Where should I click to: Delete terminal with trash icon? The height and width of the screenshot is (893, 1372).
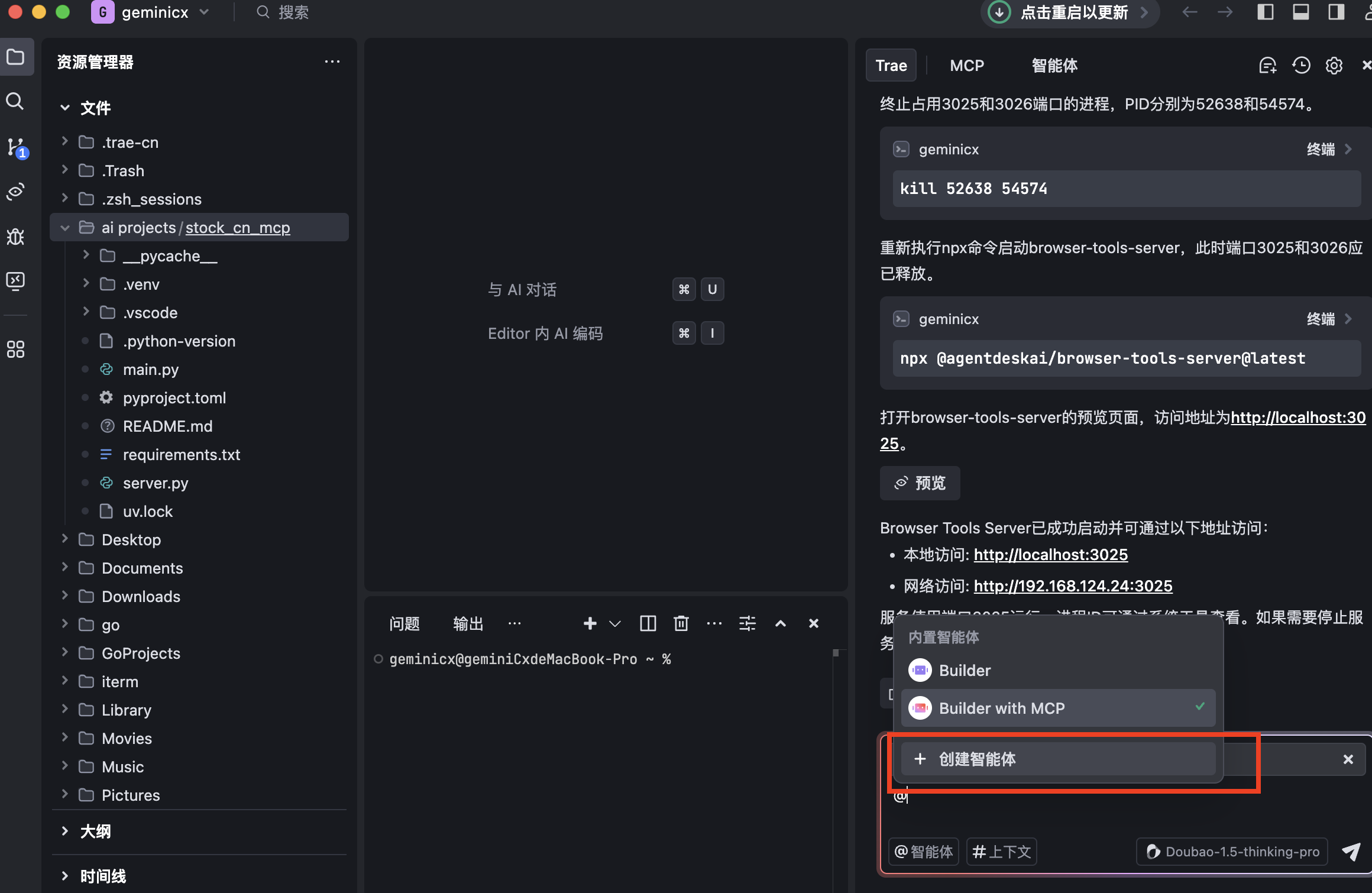[x=681, y=623]
